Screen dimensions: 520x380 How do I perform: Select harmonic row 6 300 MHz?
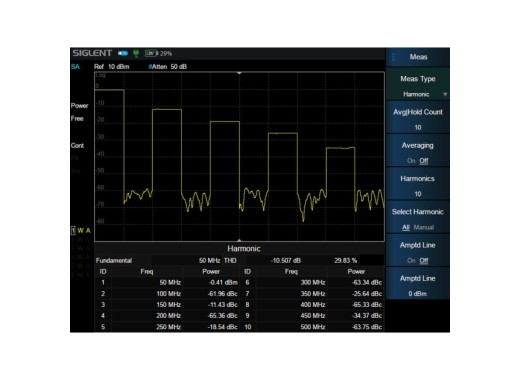(313, 283)
